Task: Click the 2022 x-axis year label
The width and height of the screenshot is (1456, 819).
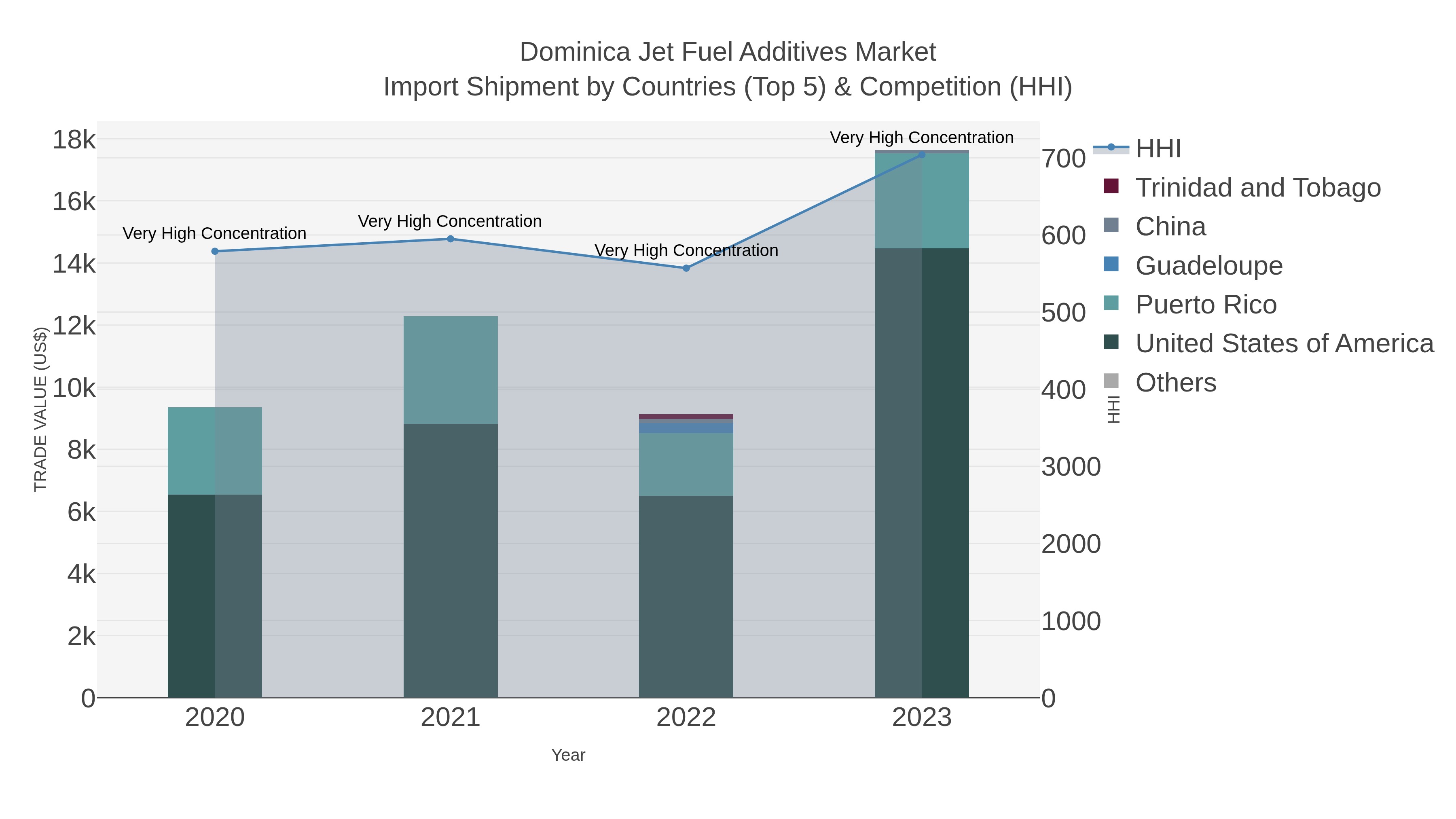Action: (x=686, y=718)
